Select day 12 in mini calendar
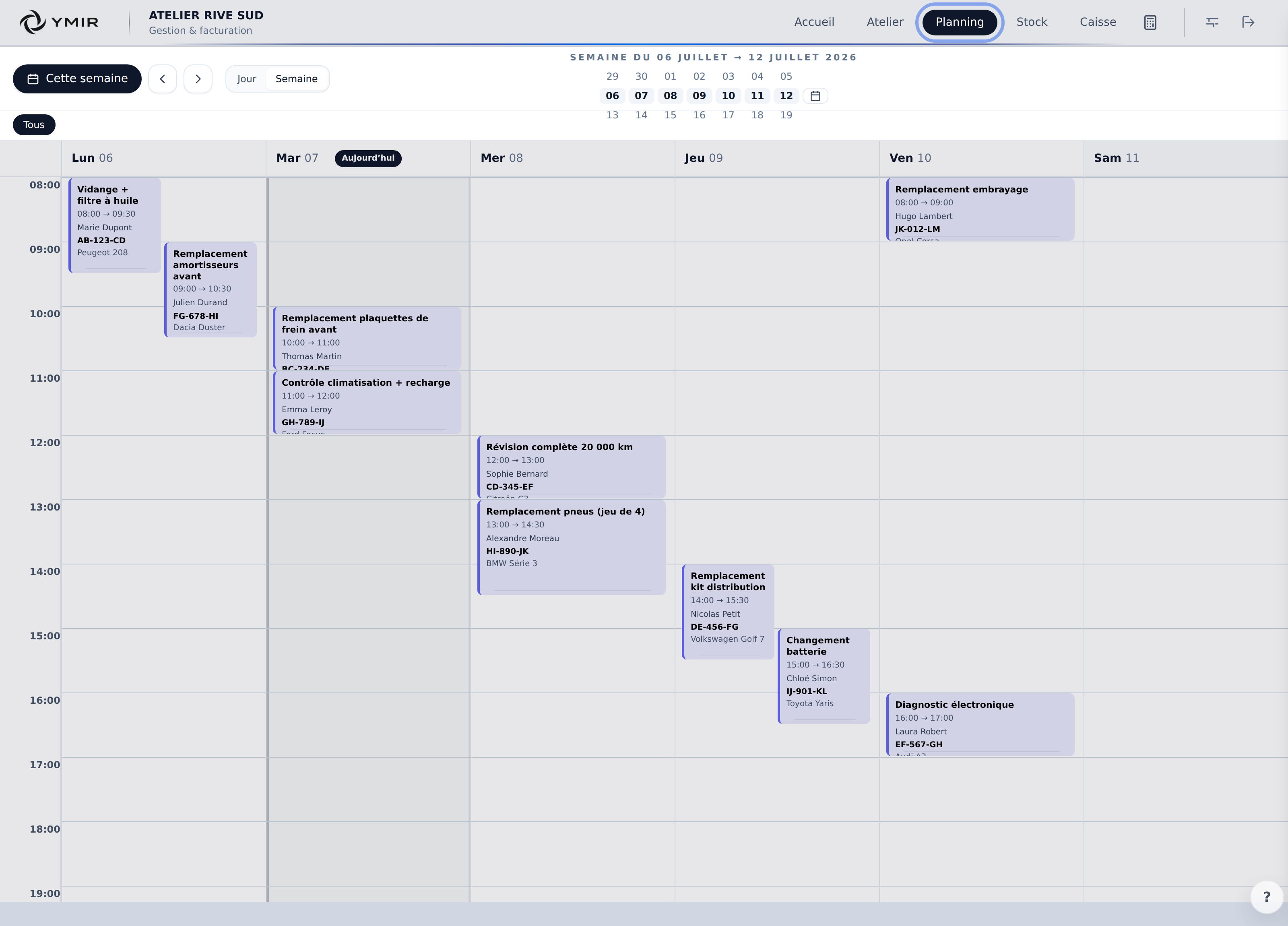 pos(786,96)
